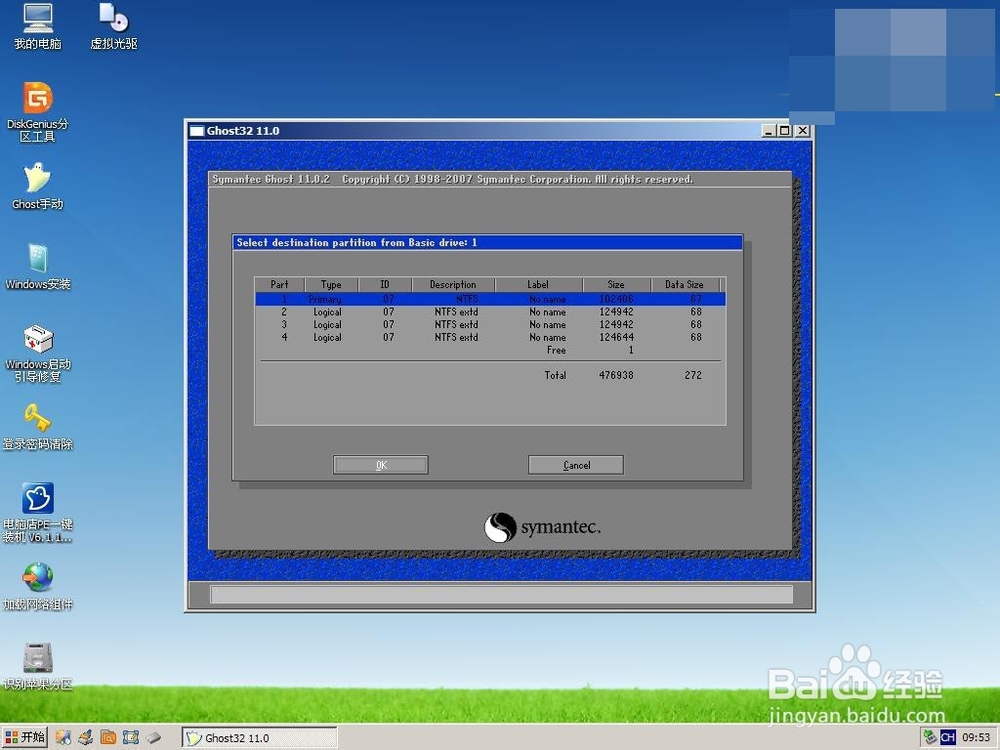Launch the 登录密码清除 key icon

[x=38, y=427]
